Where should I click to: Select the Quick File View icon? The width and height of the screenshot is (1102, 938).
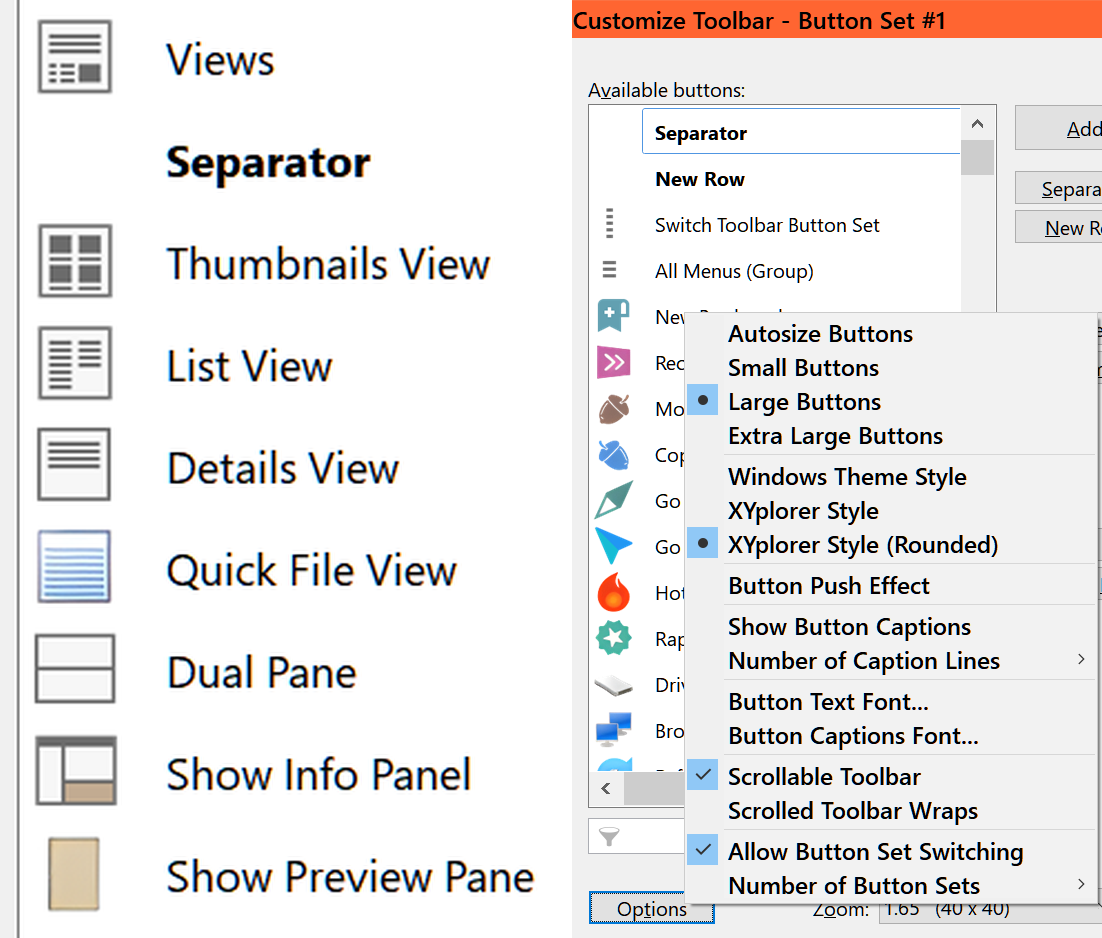point(74,566)
